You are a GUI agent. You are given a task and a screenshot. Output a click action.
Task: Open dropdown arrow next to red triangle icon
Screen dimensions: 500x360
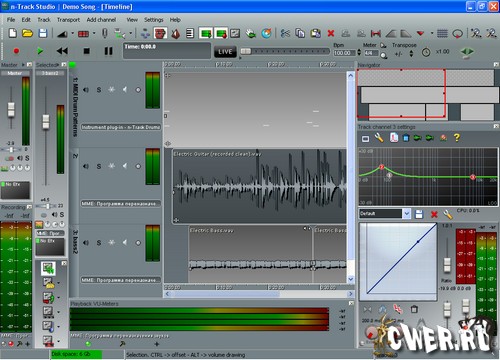pos(432,33)
